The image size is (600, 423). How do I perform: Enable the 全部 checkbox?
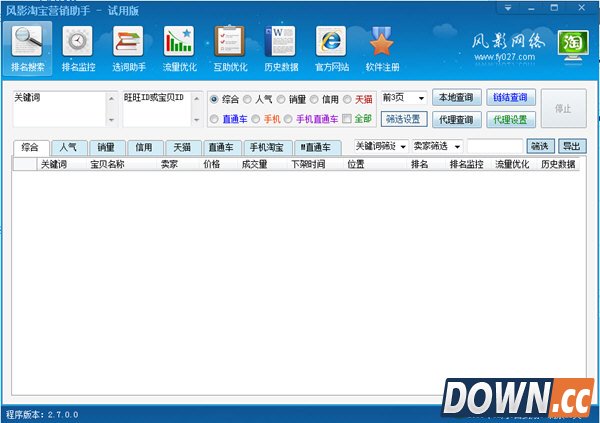click(x=347, y=119)
